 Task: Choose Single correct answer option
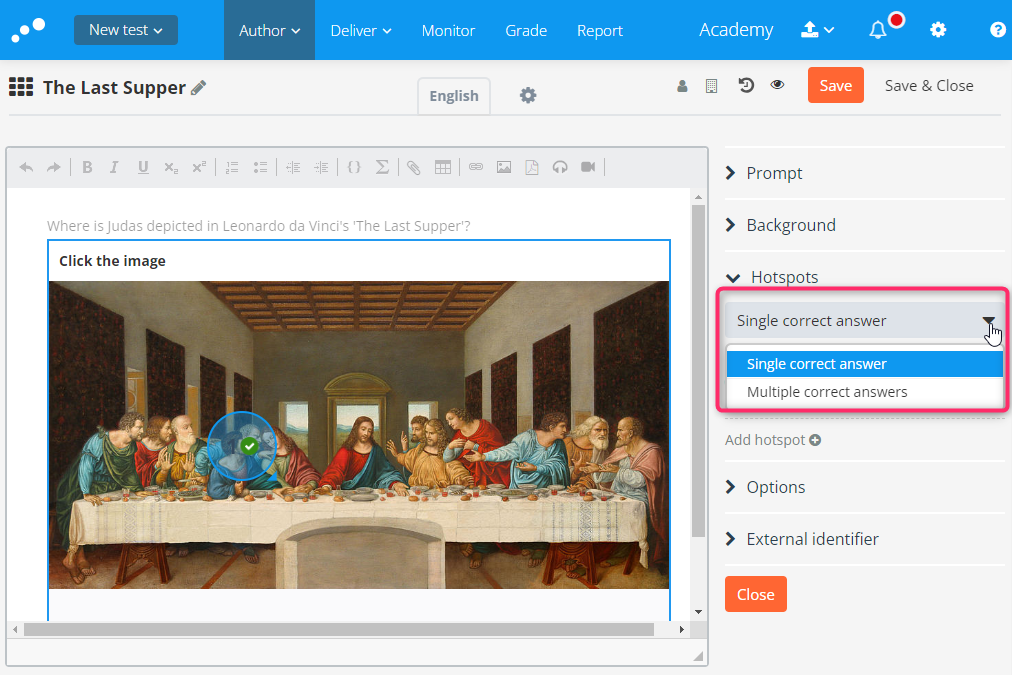(x=864, y=364)
